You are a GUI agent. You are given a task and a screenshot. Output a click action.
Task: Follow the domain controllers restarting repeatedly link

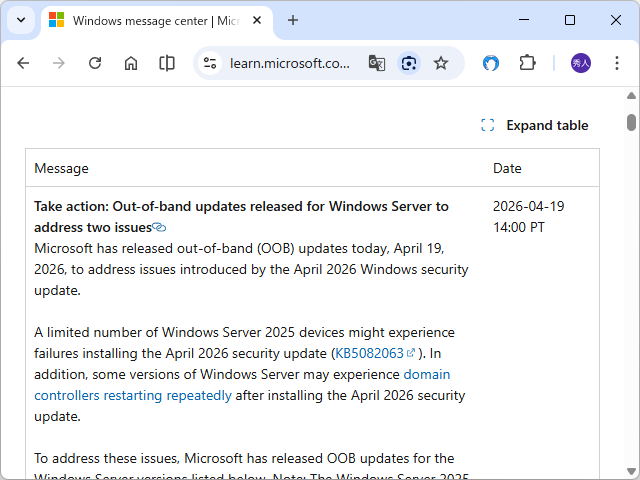pos(133,395)
